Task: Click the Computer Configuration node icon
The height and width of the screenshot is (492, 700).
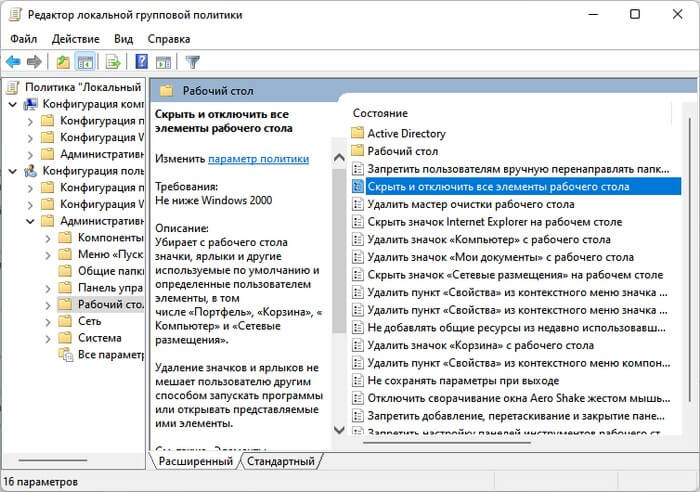Action: coord(31,104)
